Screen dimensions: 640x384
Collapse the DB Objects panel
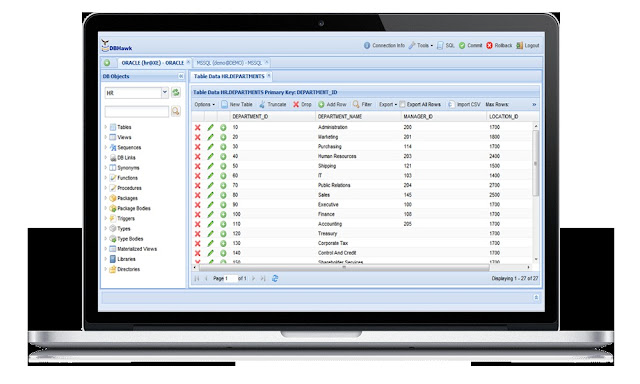(181, 76)
